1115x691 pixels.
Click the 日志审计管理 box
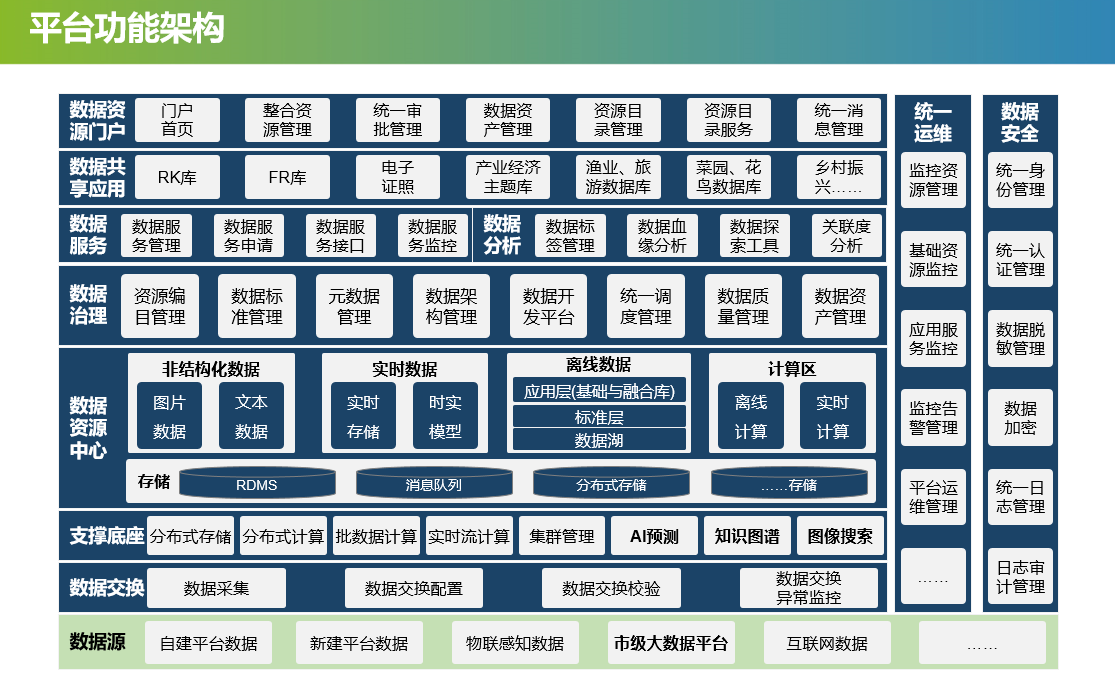coord(1020,577)
